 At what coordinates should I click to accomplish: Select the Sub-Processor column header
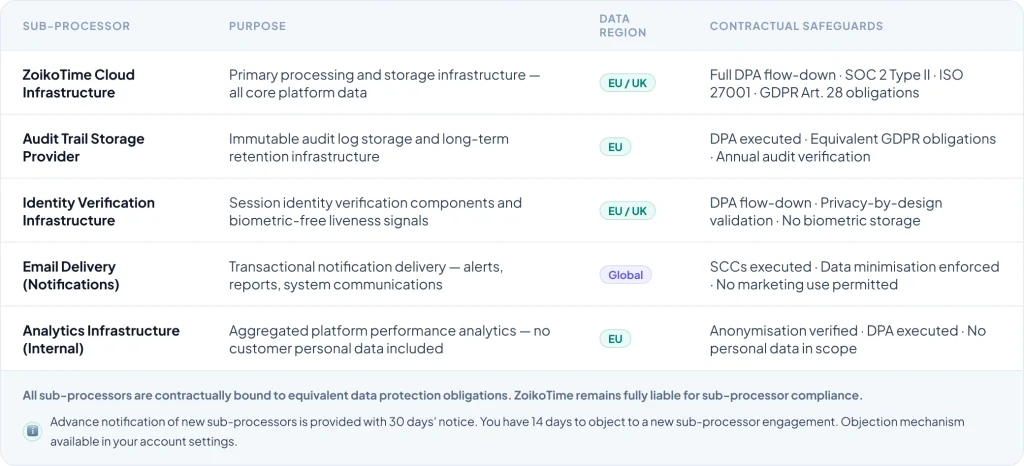(x=76, y=26)
